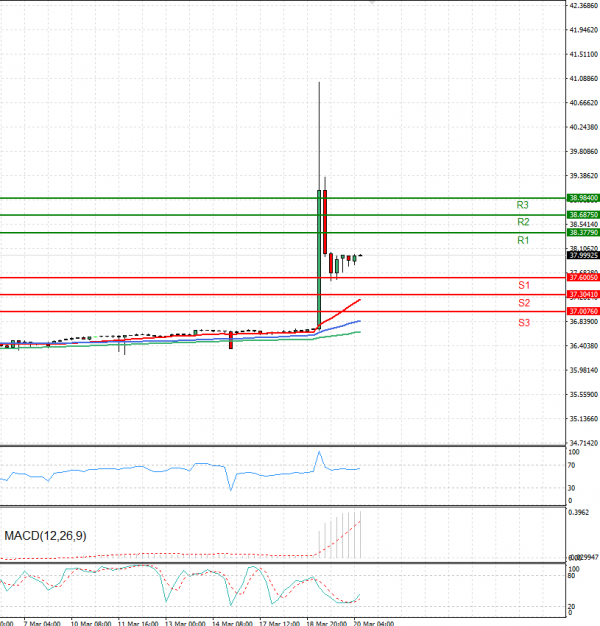The height and width of the screenshot is (626, 600).
Task: Click the large red candlestick after spike
Action: (325, 222)
